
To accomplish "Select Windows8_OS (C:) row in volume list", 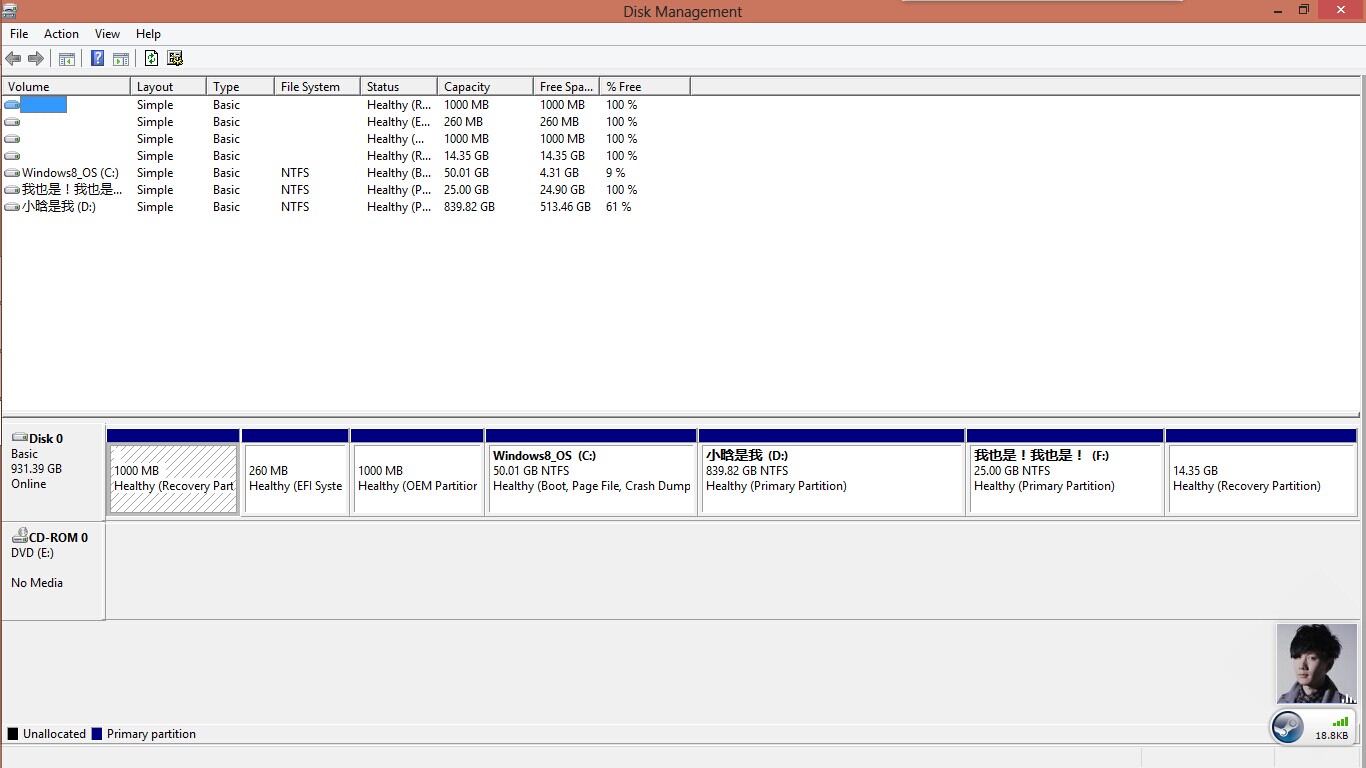I will pyautogui.click(x=70, y=173).
